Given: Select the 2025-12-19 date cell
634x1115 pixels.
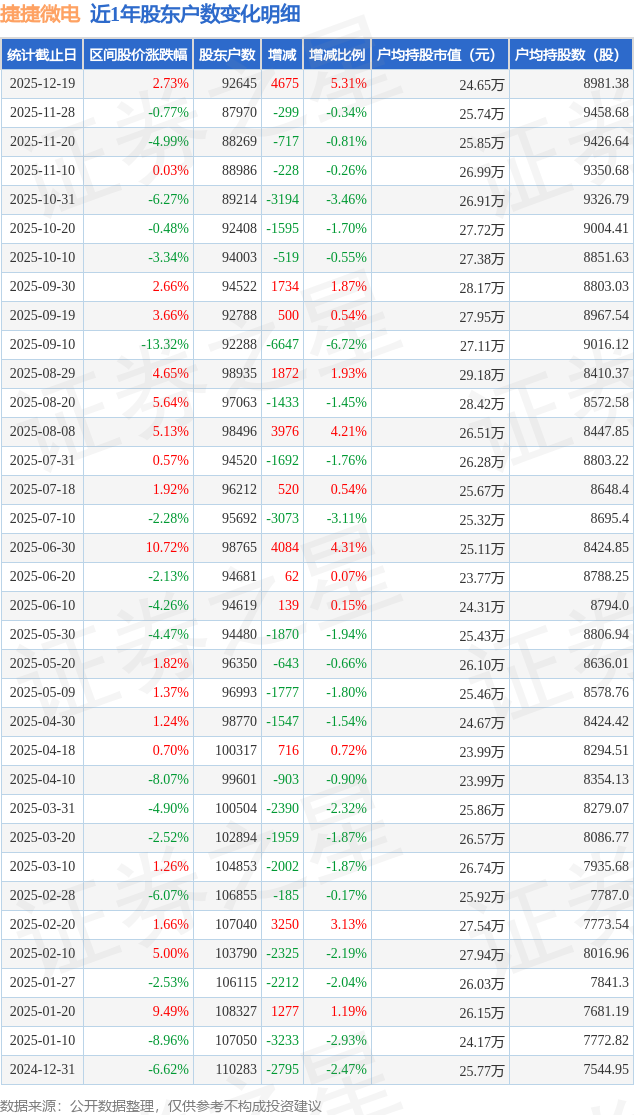Looking at the screenshot, I should 42,84.
